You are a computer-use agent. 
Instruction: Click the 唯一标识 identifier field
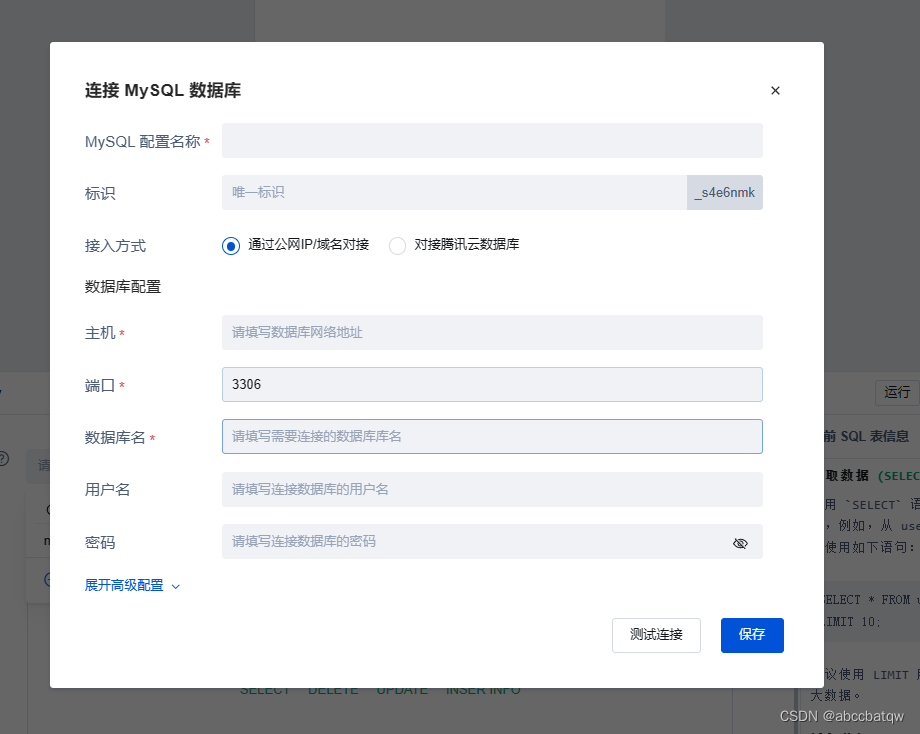[x=454, y=192]
